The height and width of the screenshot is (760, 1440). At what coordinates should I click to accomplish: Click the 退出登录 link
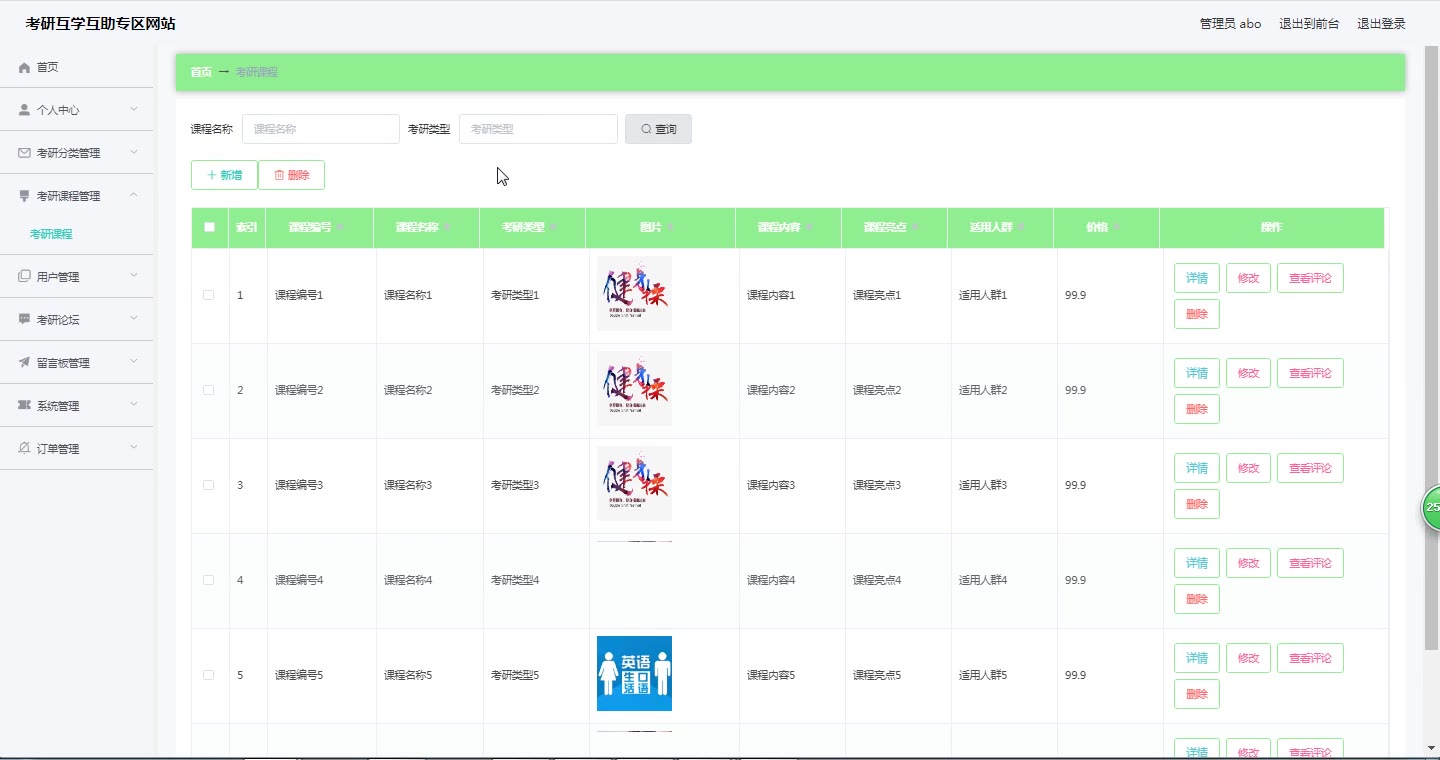tap(1381, 24)
